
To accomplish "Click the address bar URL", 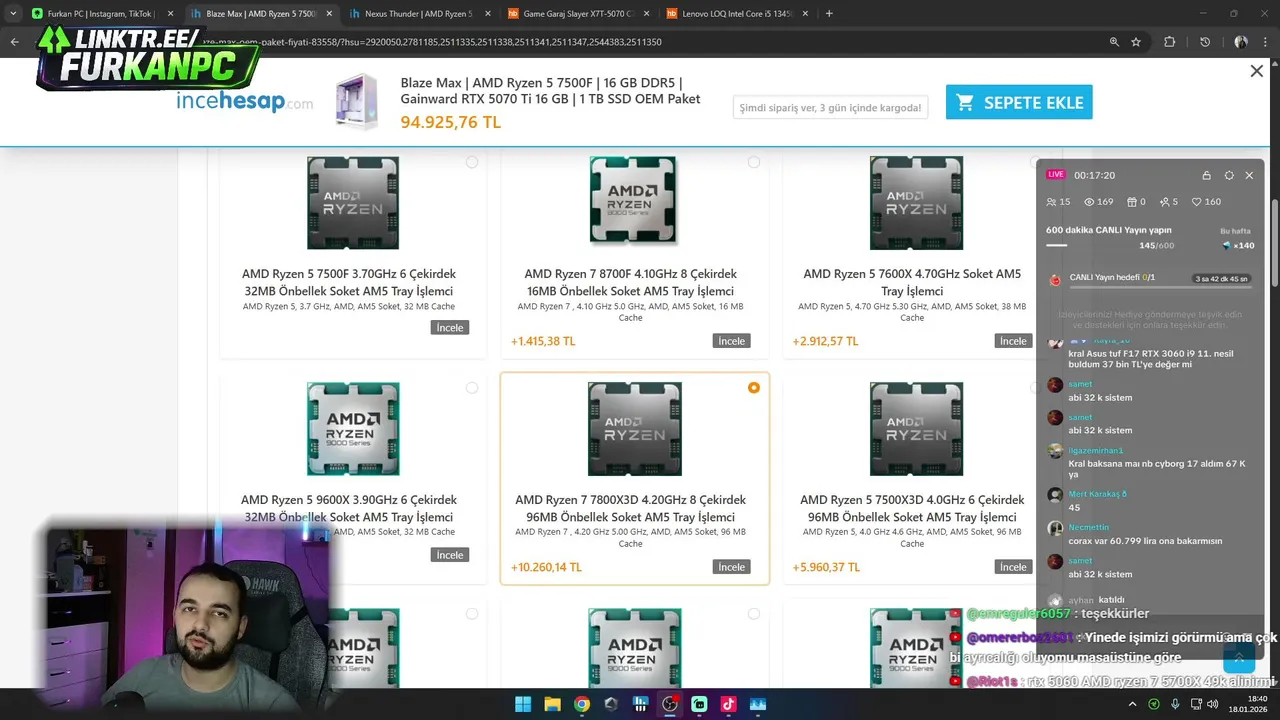I will pos(430,42).
